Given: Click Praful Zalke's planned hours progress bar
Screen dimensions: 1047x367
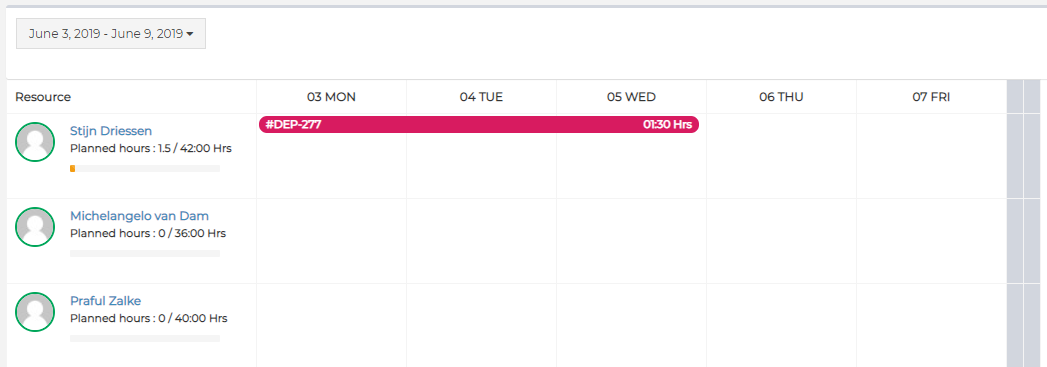Looking at the screenshot, I should tap(145, 339).
